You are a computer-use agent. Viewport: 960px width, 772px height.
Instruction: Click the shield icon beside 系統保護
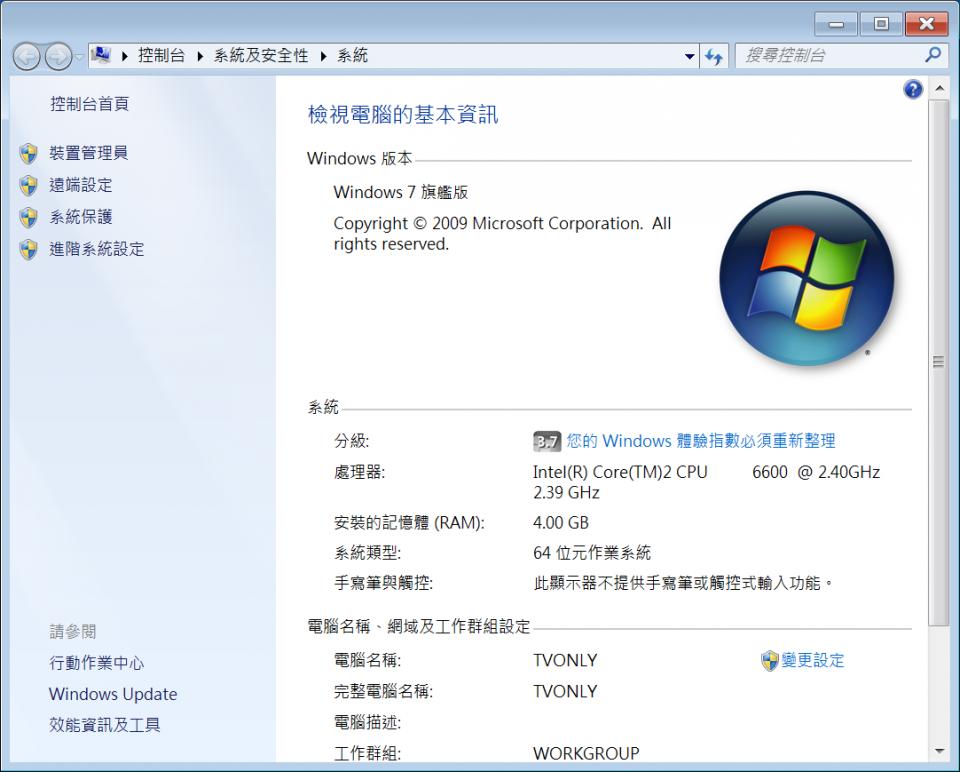pos(28,217)
